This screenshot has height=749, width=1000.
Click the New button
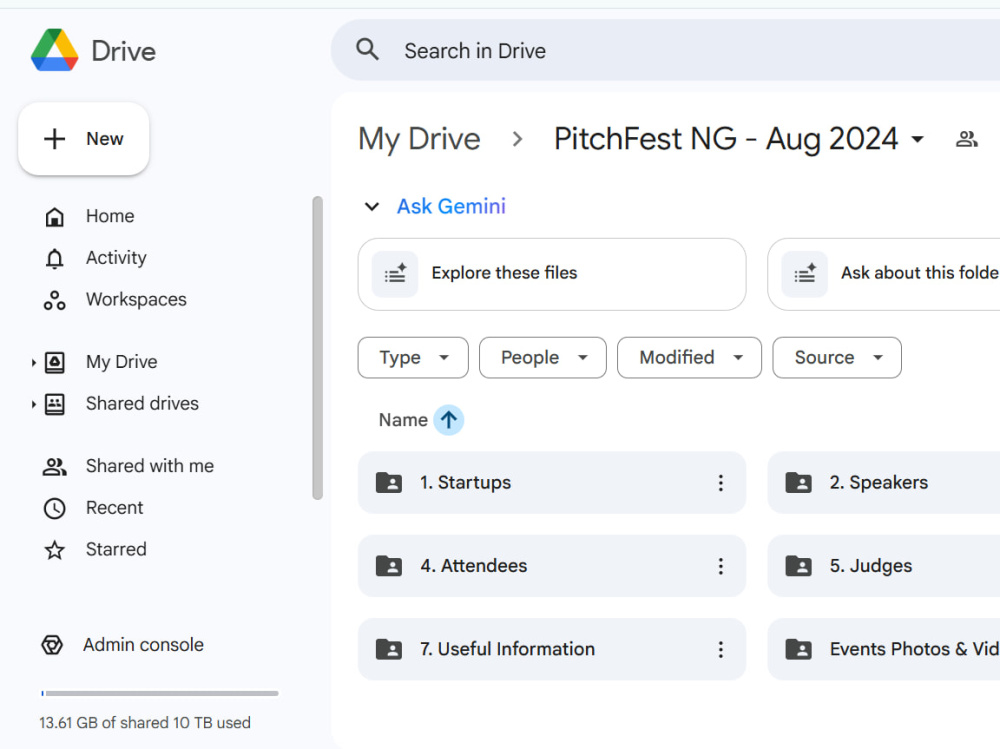[84, 138]
